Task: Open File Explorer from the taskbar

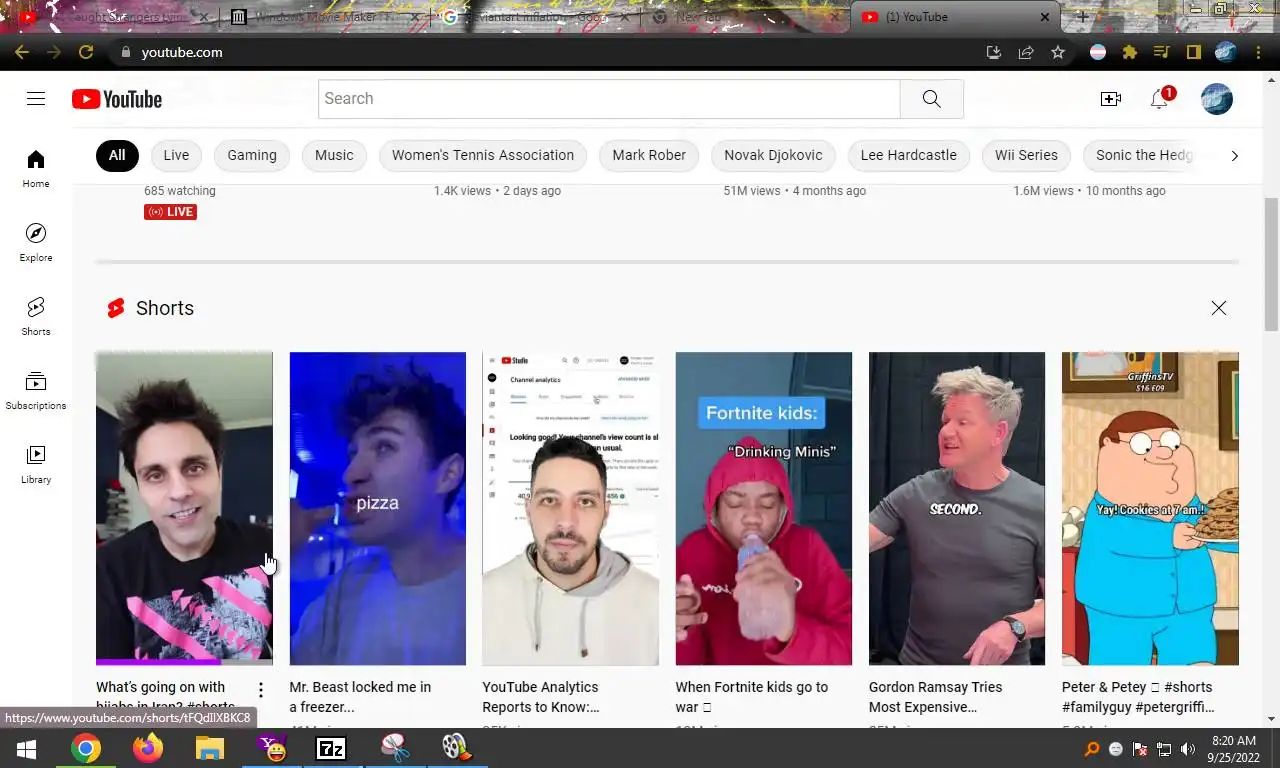Action: (209, 748)
